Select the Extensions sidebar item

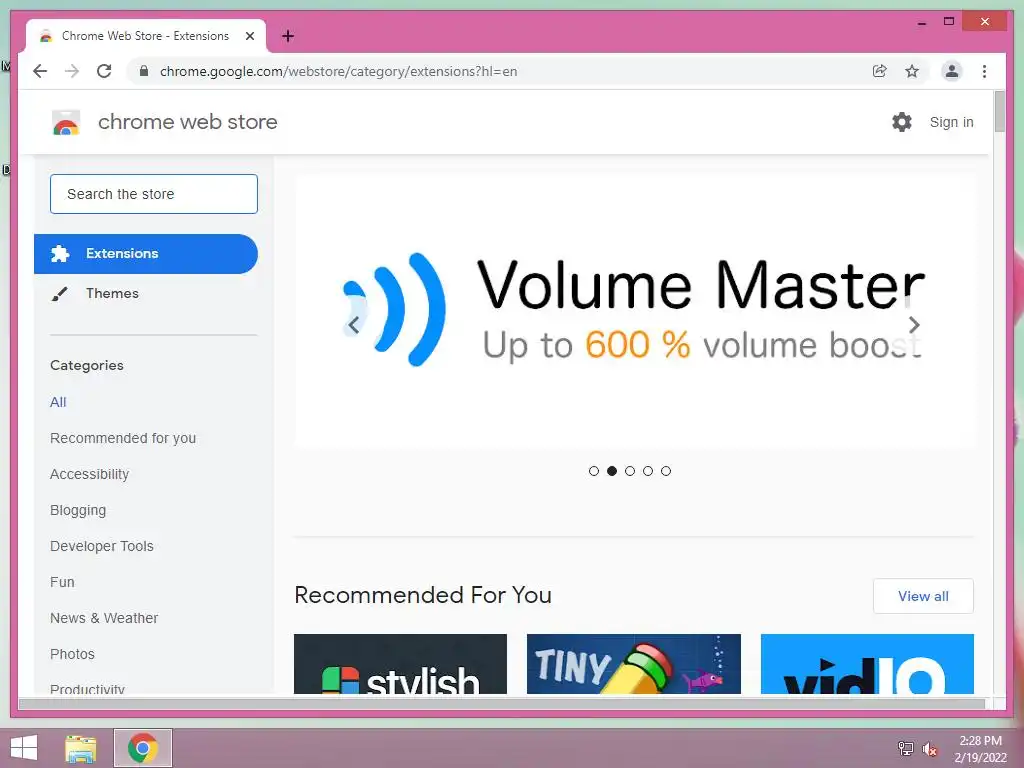pyautogui.click(x=146, y=253)
